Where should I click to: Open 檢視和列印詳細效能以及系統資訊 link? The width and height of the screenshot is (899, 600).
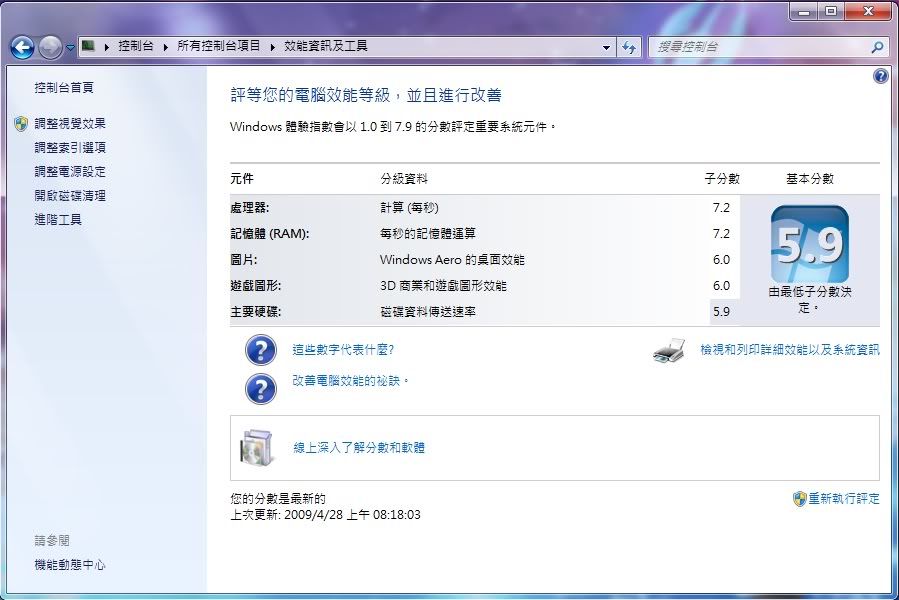point(789,349)
